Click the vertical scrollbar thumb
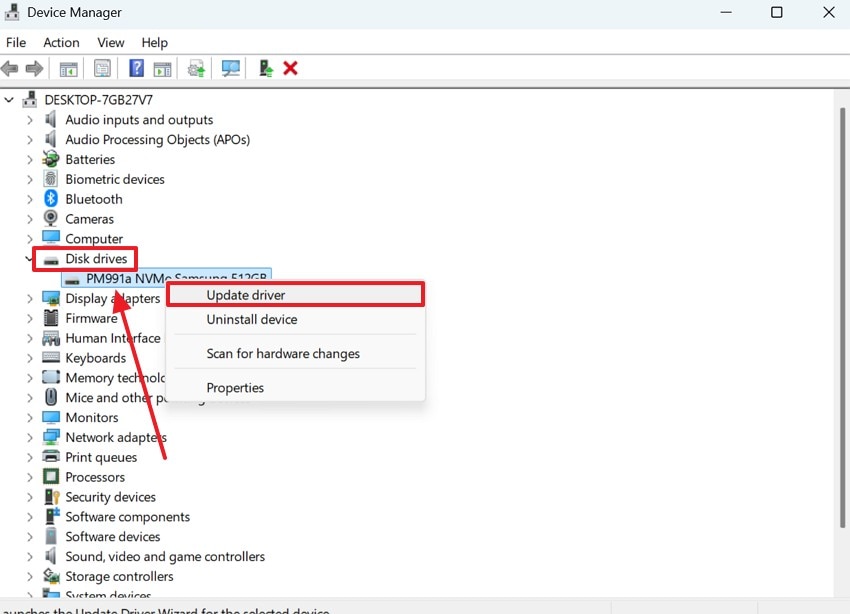 pyautogui.click(x=842, y=317)
